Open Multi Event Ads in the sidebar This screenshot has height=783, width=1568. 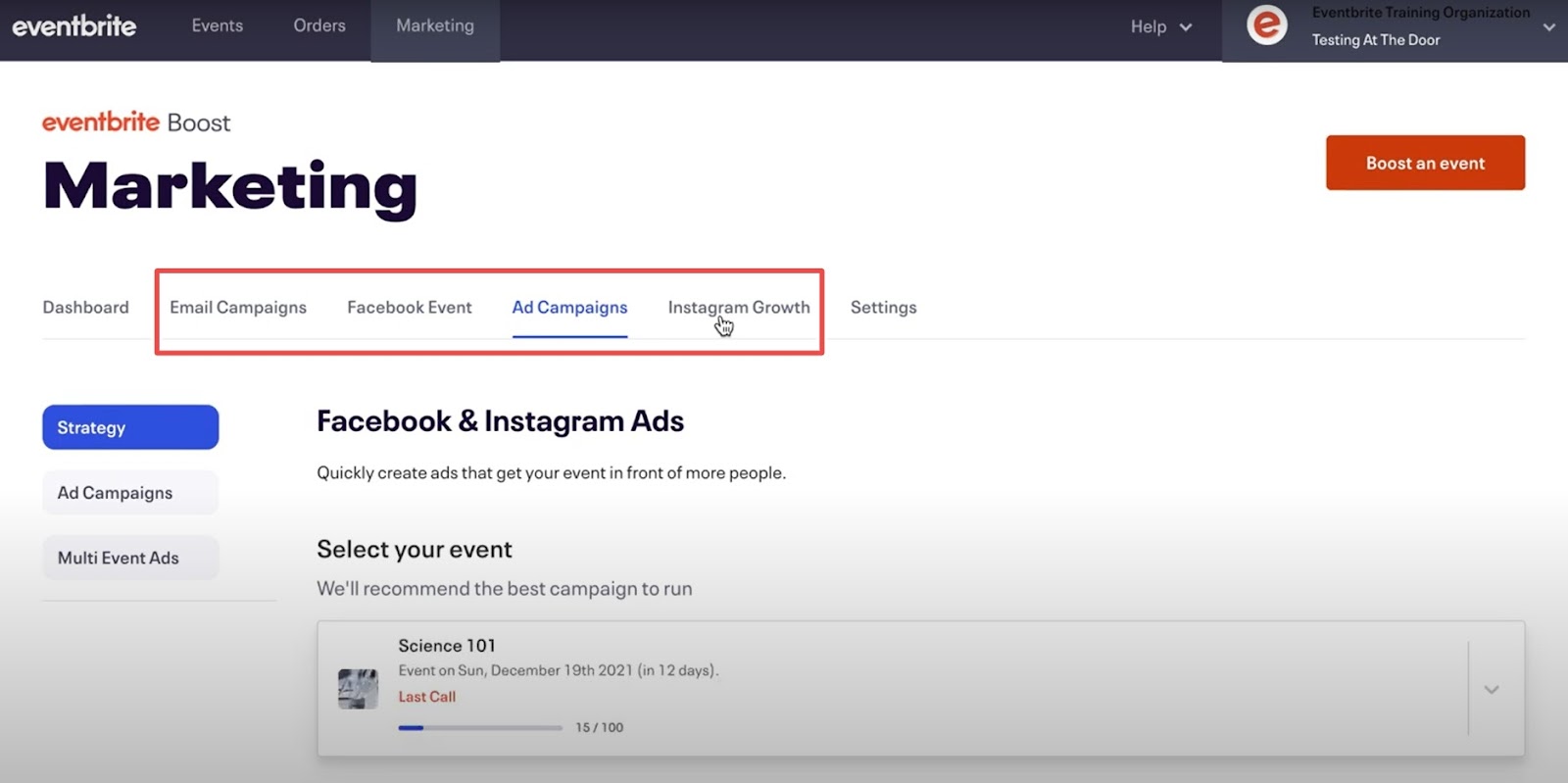(130, 558)
